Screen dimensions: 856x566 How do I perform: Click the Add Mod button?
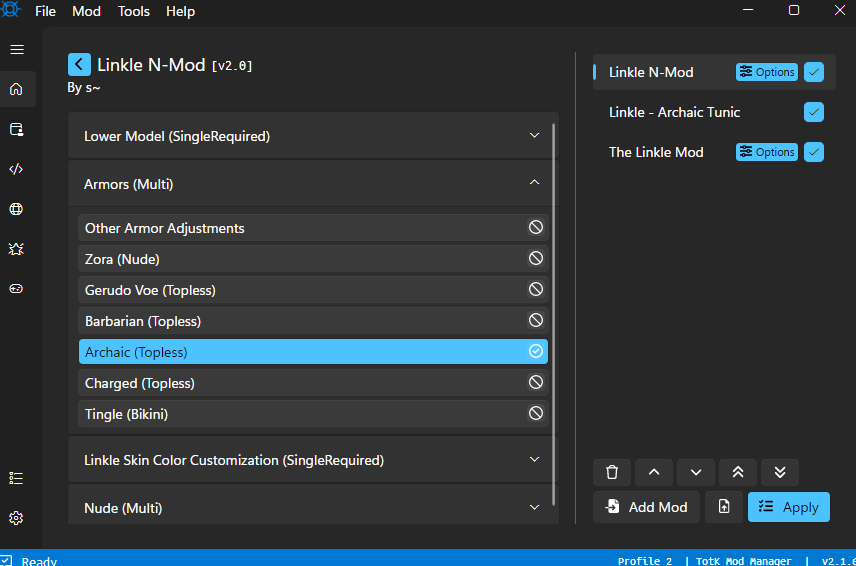click(646, 507)
